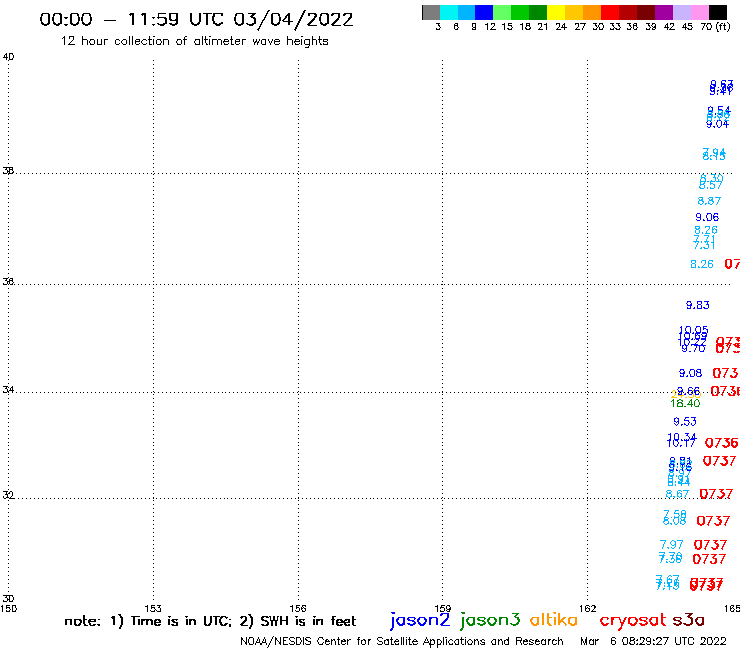The height and width of the screenshot is (650, 740).
Task: Click the 7.97 wave height value
Action: point(672,545)
